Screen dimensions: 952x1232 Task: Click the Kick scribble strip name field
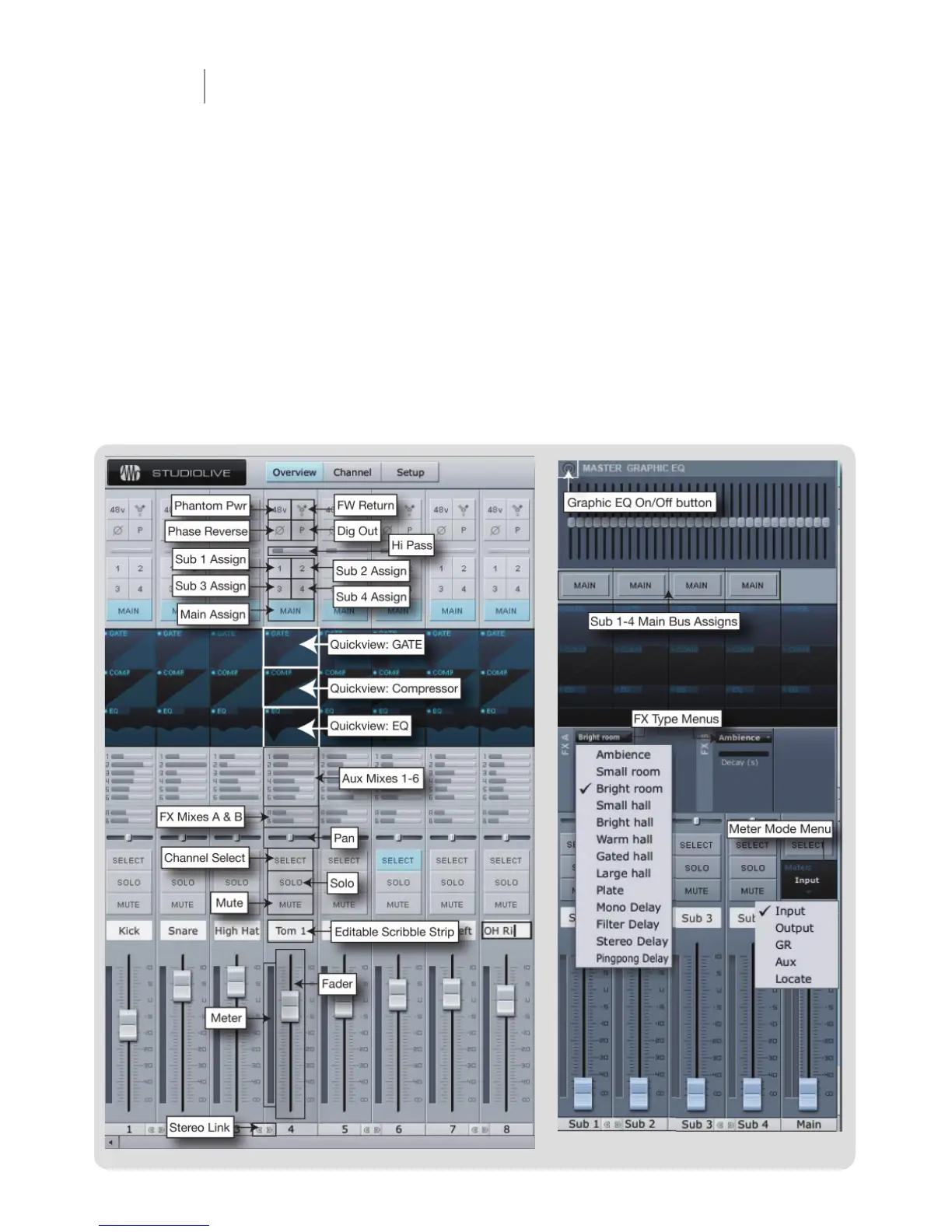[x=129, y=931]
